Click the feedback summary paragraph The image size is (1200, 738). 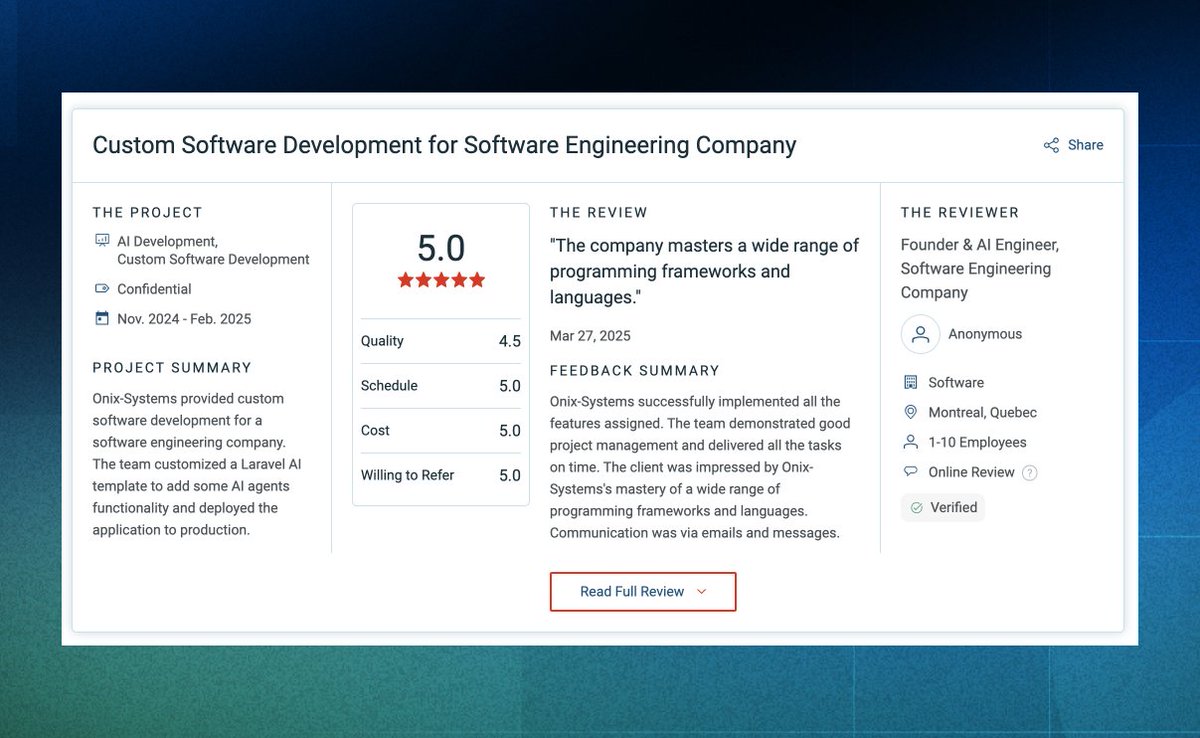pyautogui.click(x=700, y=467)
